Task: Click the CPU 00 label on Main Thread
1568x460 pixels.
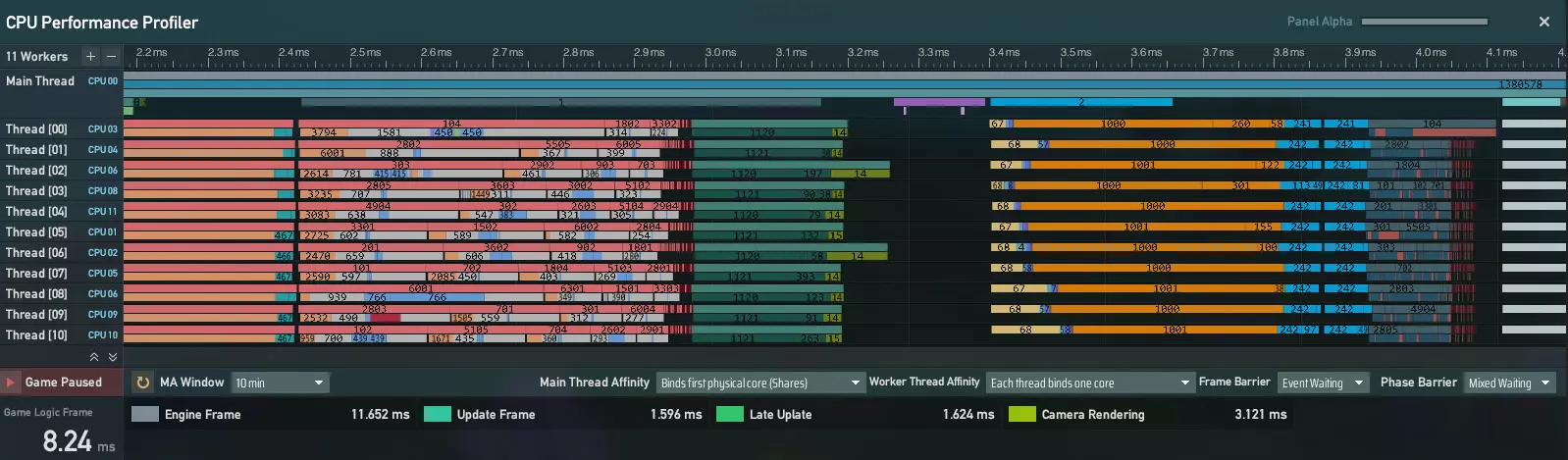Action: [103, 80]
